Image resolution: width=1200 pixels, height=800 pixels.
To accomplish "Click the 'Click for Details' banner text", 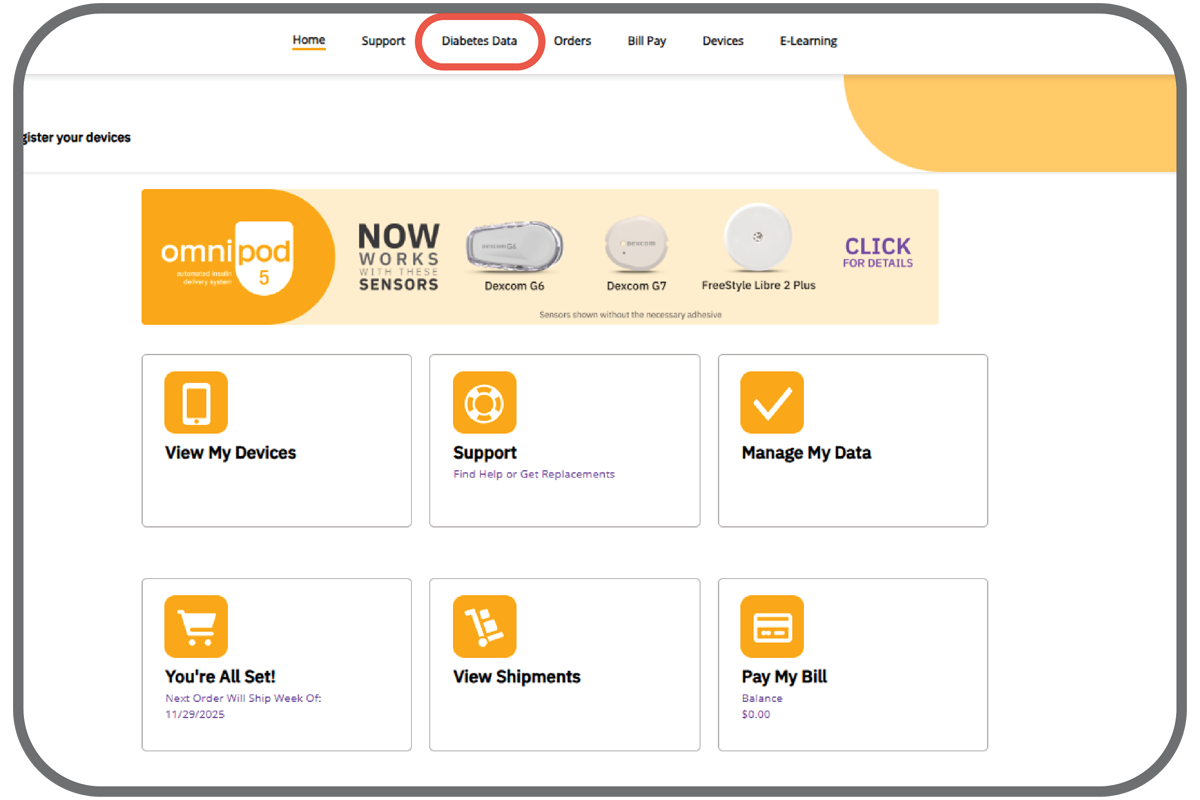I will pos(878,252).
